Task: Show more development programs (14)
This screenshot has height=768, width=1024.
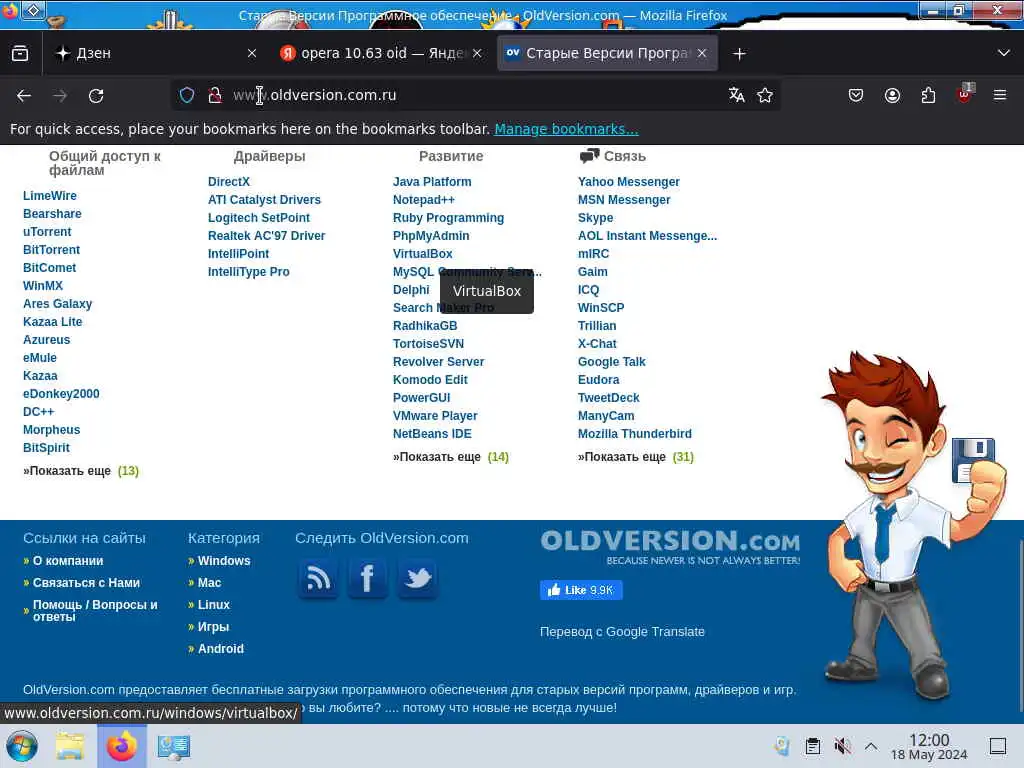Action: [x=451, y=457]
